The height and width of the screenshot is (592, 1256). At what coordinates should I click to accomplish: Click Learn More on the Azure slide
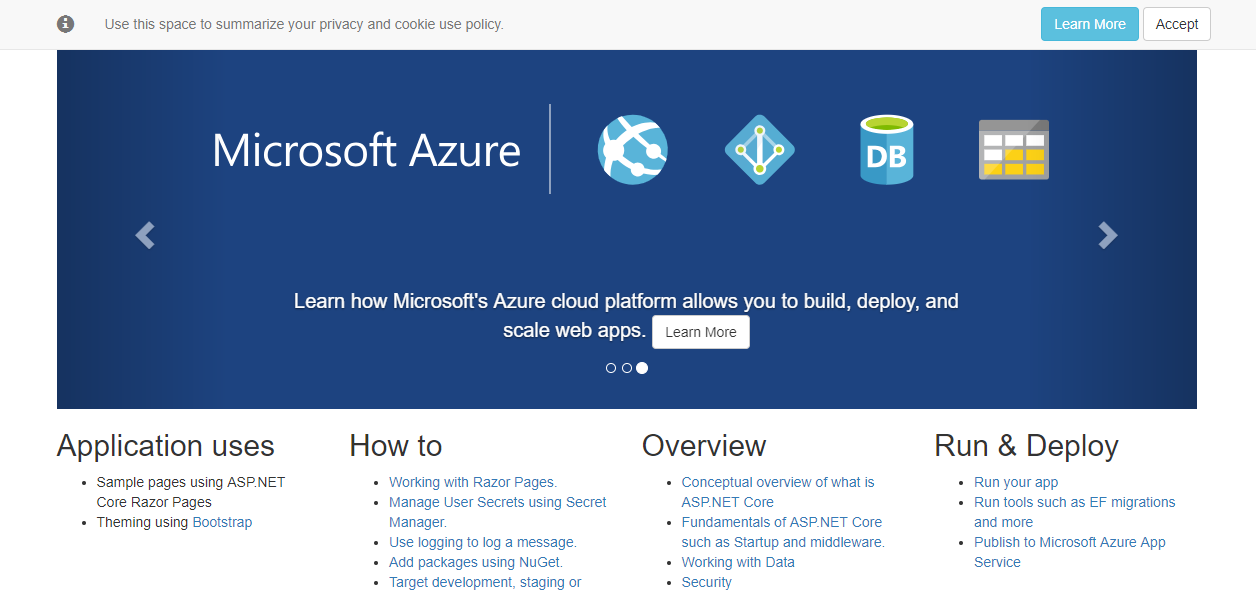700,331
